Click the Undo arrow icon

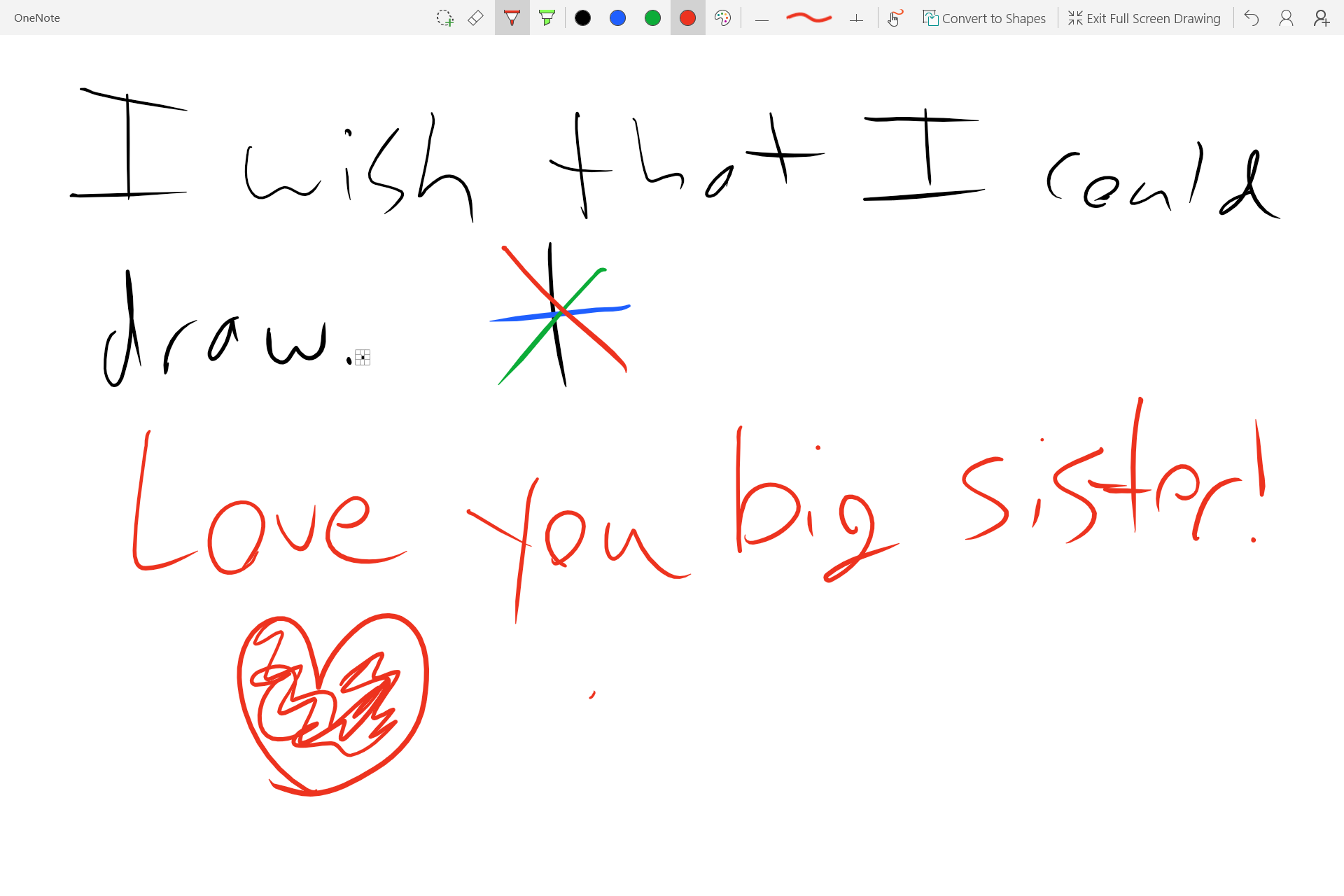point(1252,18)
